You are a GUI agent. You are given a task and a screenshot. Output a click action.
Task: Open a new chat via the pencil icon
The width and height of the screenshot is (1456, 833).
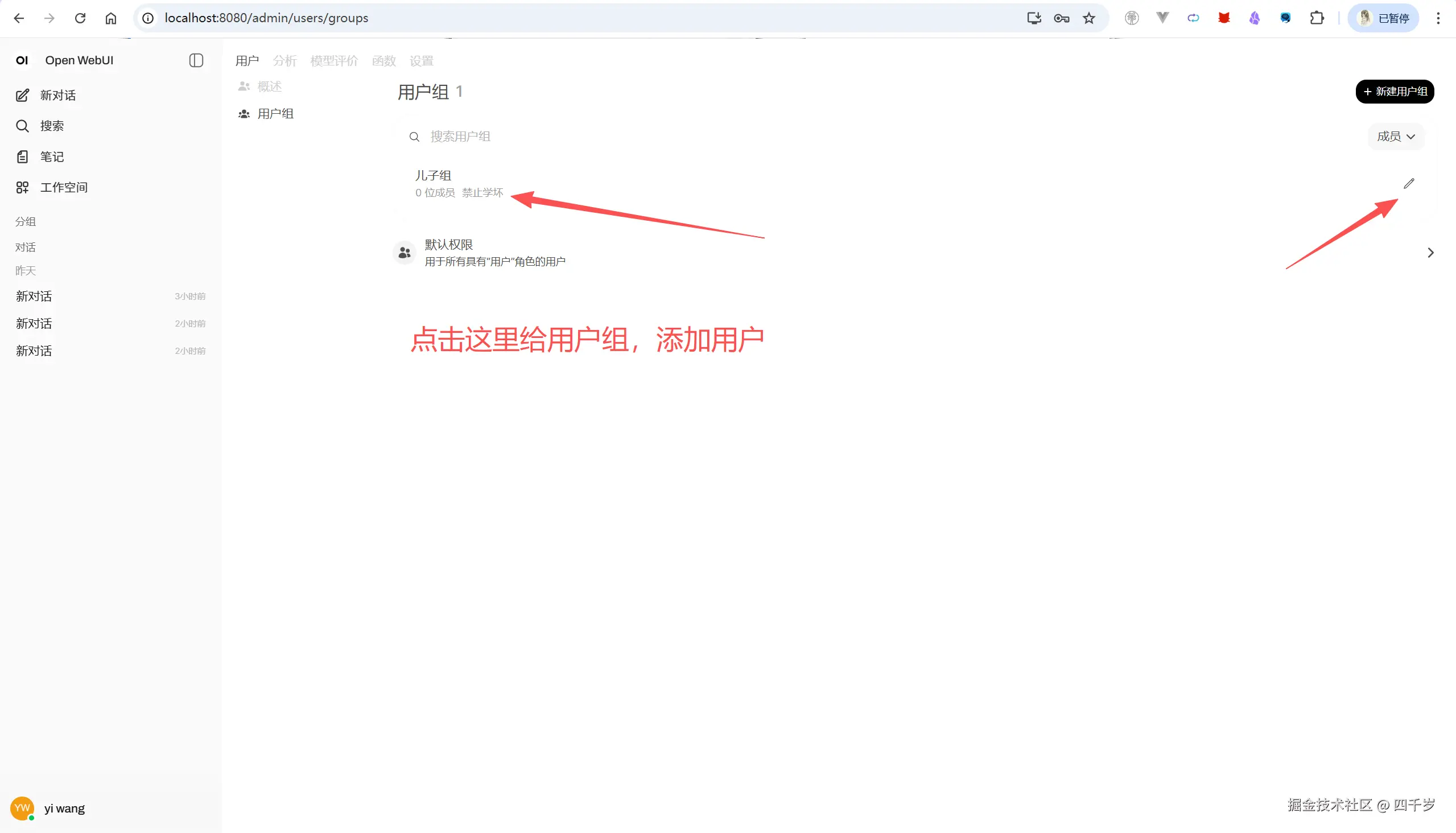tap(22, 95)
